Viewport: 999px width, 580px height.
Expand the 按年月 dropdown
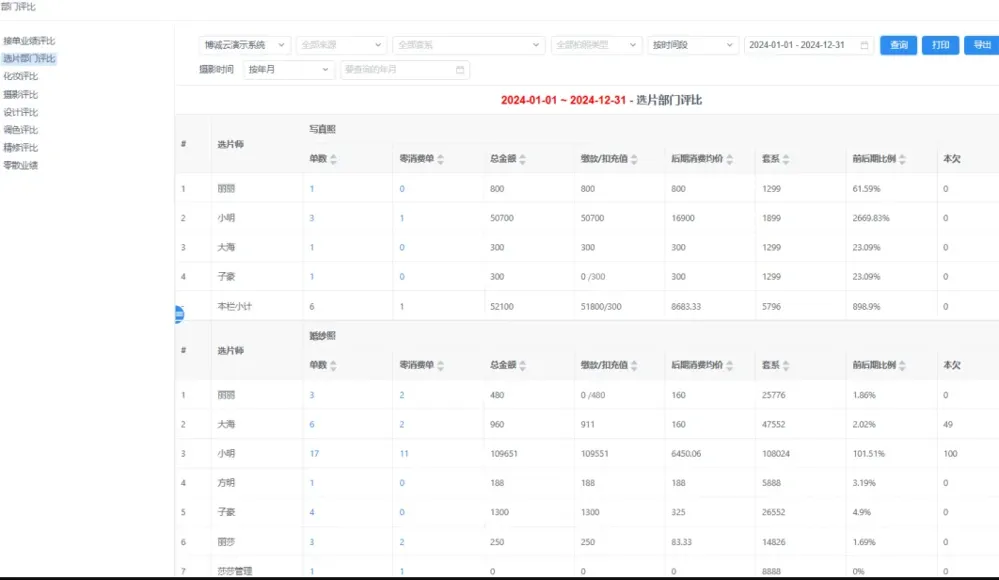click(289, 70)
